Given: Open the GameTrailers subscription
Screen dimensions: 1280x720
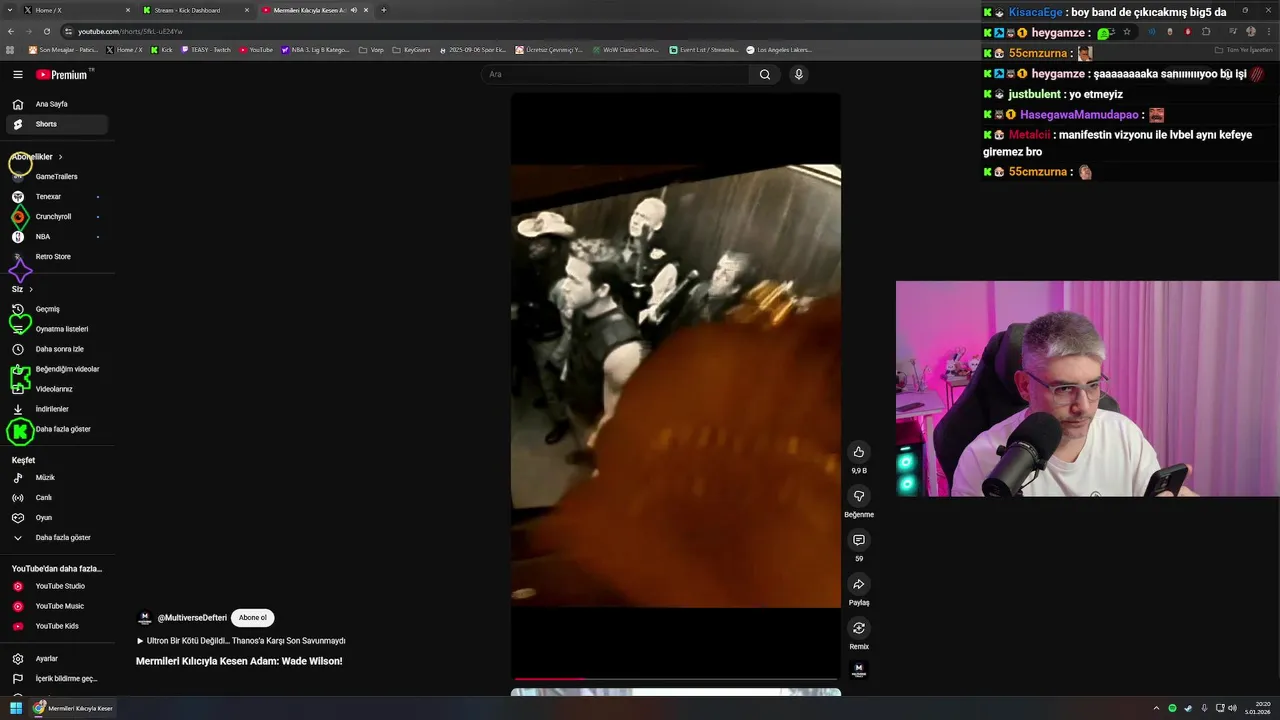Looking at the screenshot, I should click(58, 177).
